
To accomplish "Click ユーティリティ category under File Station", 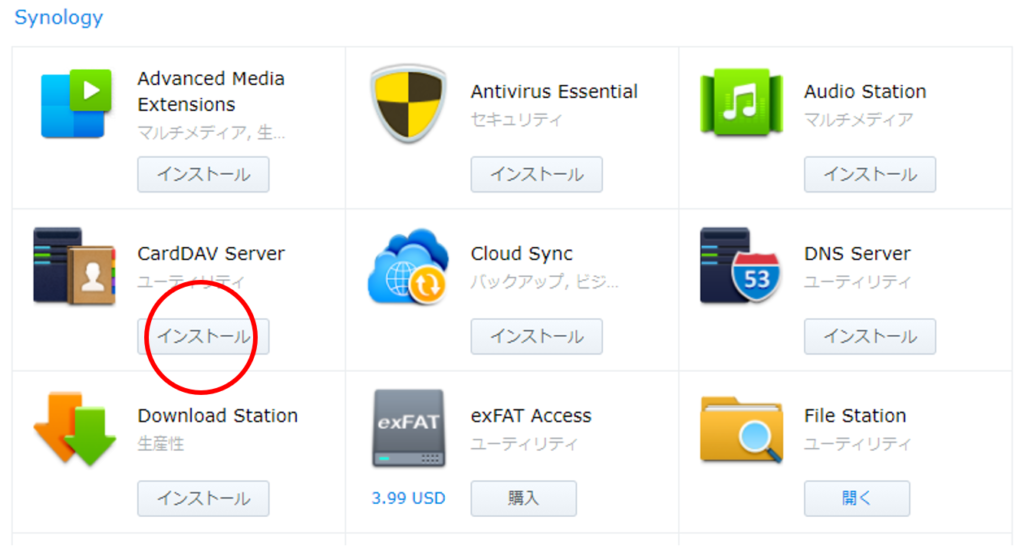I will tap(857, 444).
